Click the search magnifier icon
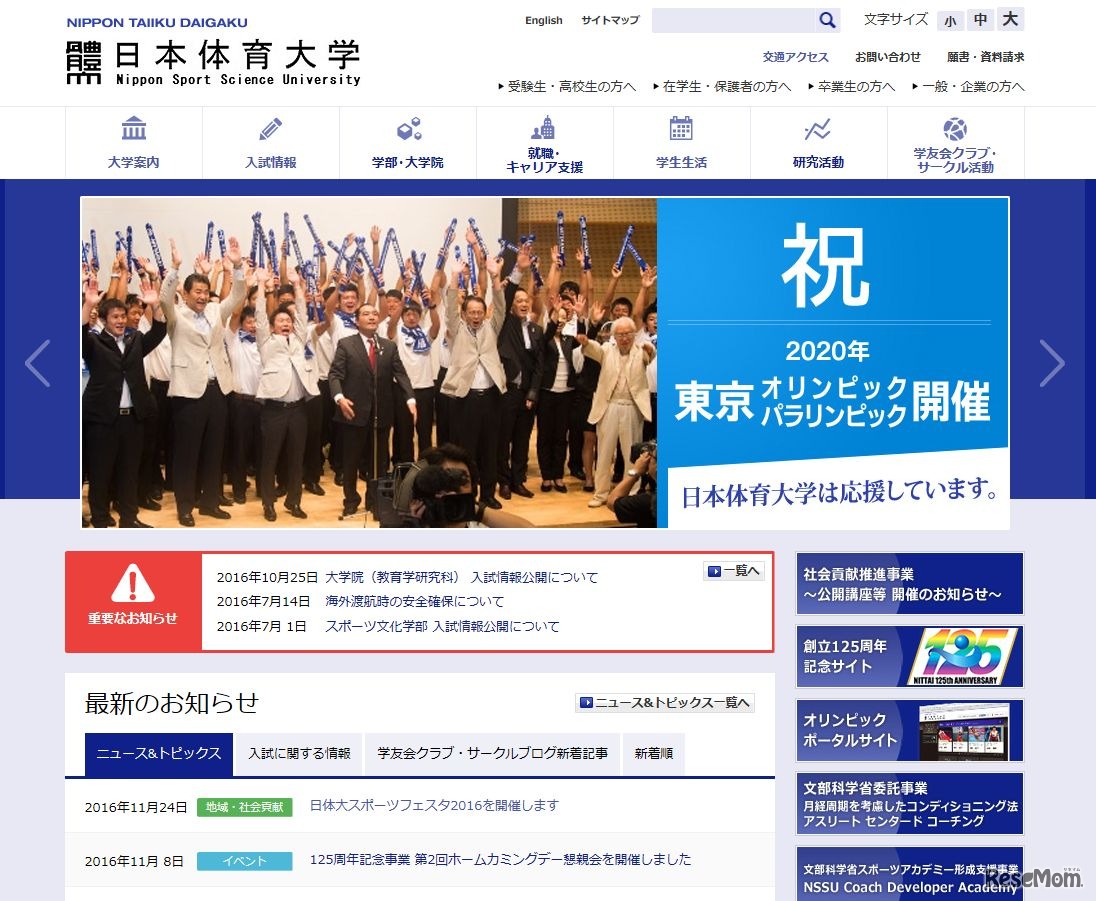This screenshot has height=901, width=1096. [827, 19]
